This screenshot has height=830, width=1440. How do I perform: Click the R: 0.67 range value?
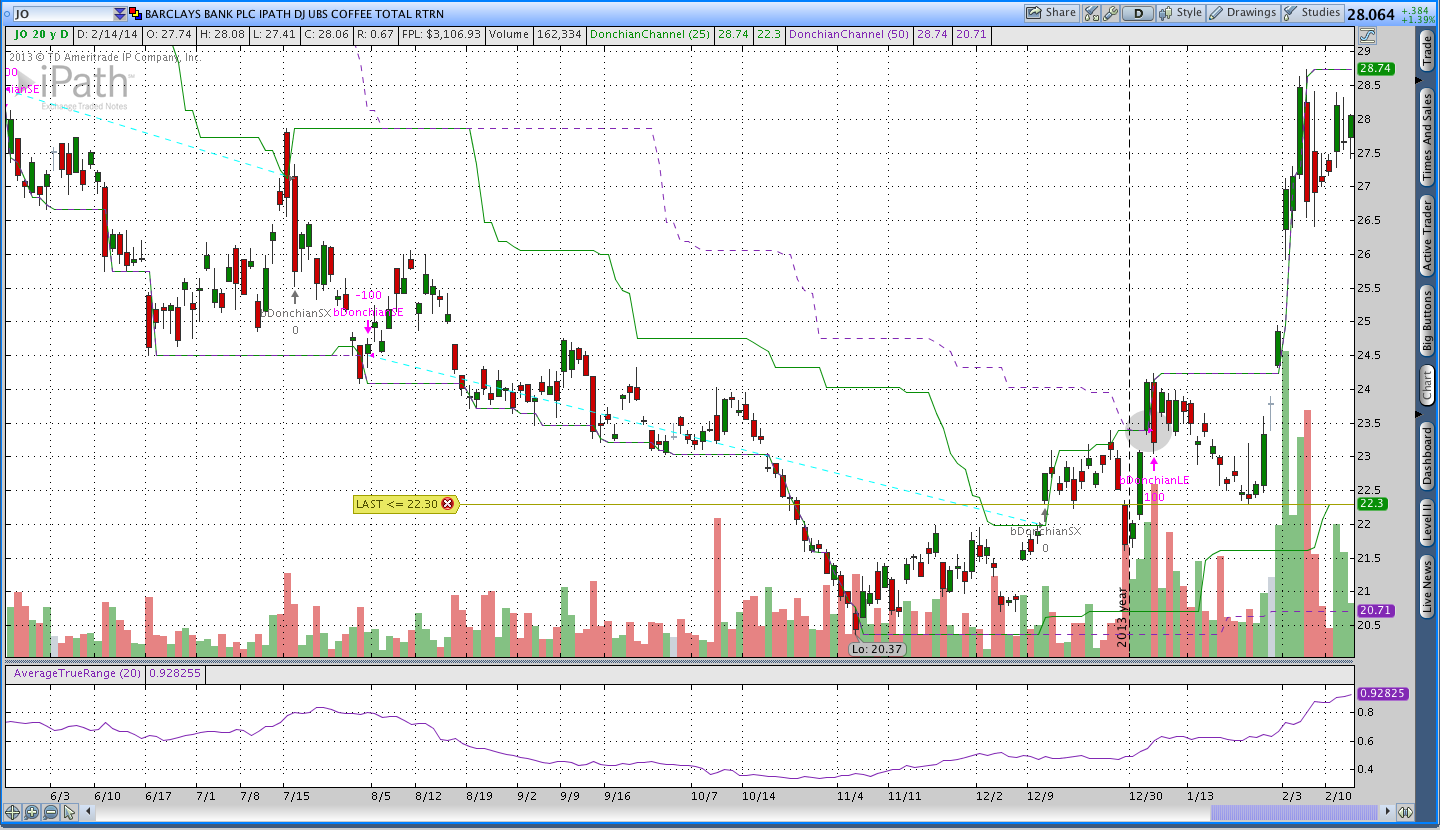click(x=374, y=34)
